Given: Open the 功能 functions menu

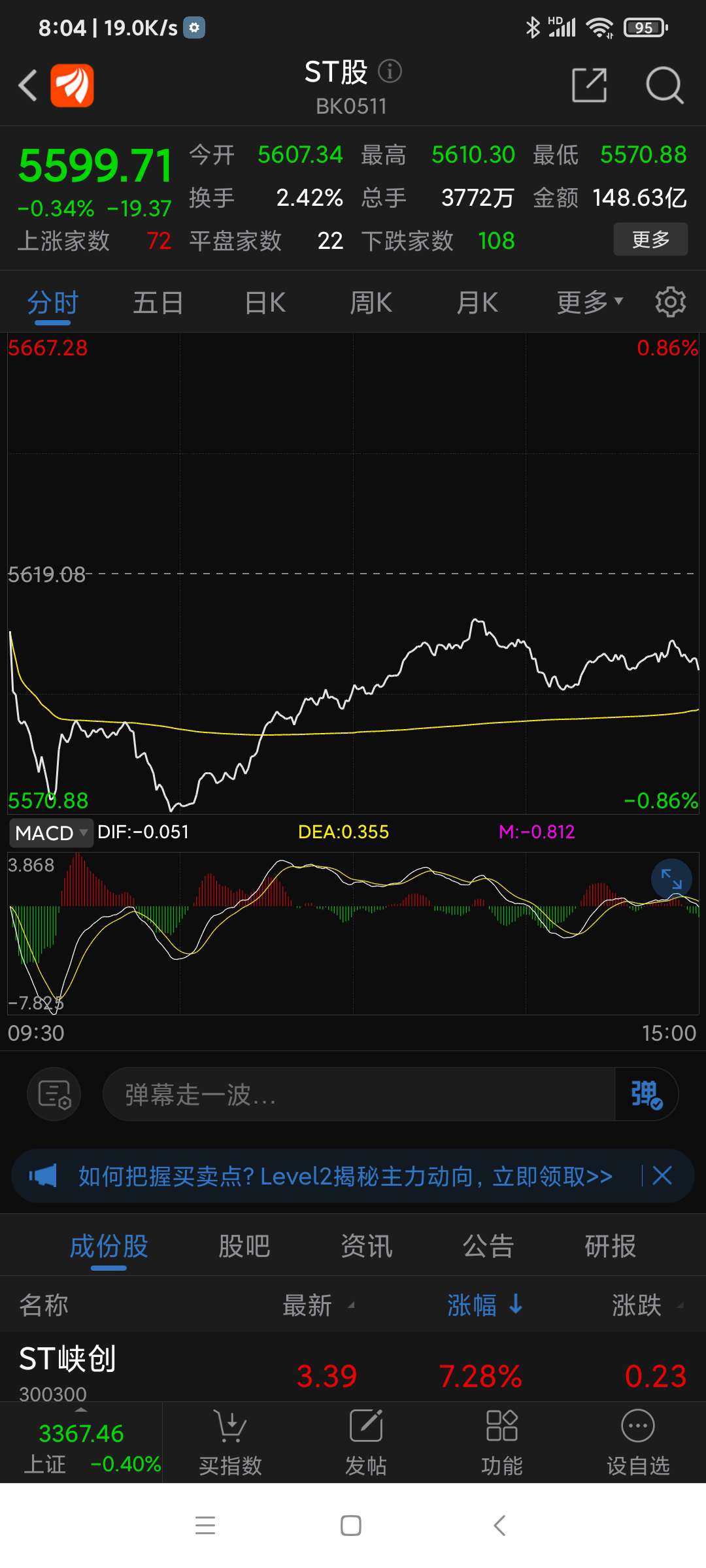Looking at the screenshot, I should click(502, 1443).
